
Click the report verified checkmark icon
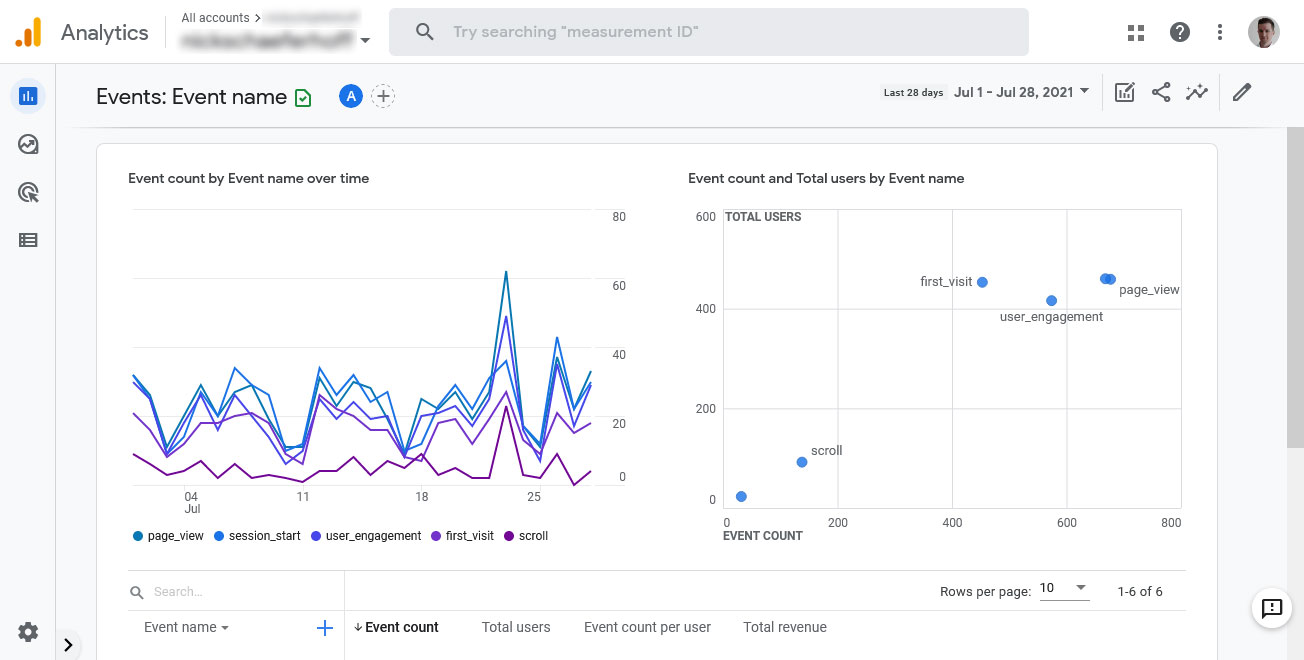click(304, 97)
